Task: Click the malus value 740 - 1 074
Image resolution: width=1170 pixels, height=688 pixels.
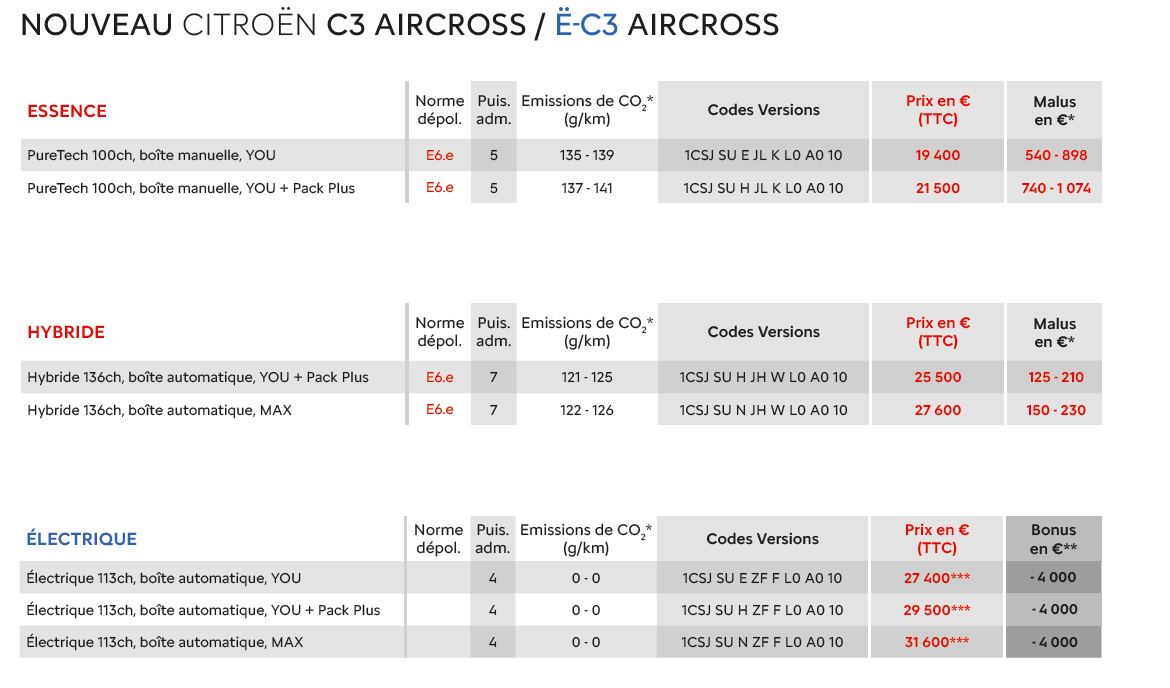Action: (1055, 188)
